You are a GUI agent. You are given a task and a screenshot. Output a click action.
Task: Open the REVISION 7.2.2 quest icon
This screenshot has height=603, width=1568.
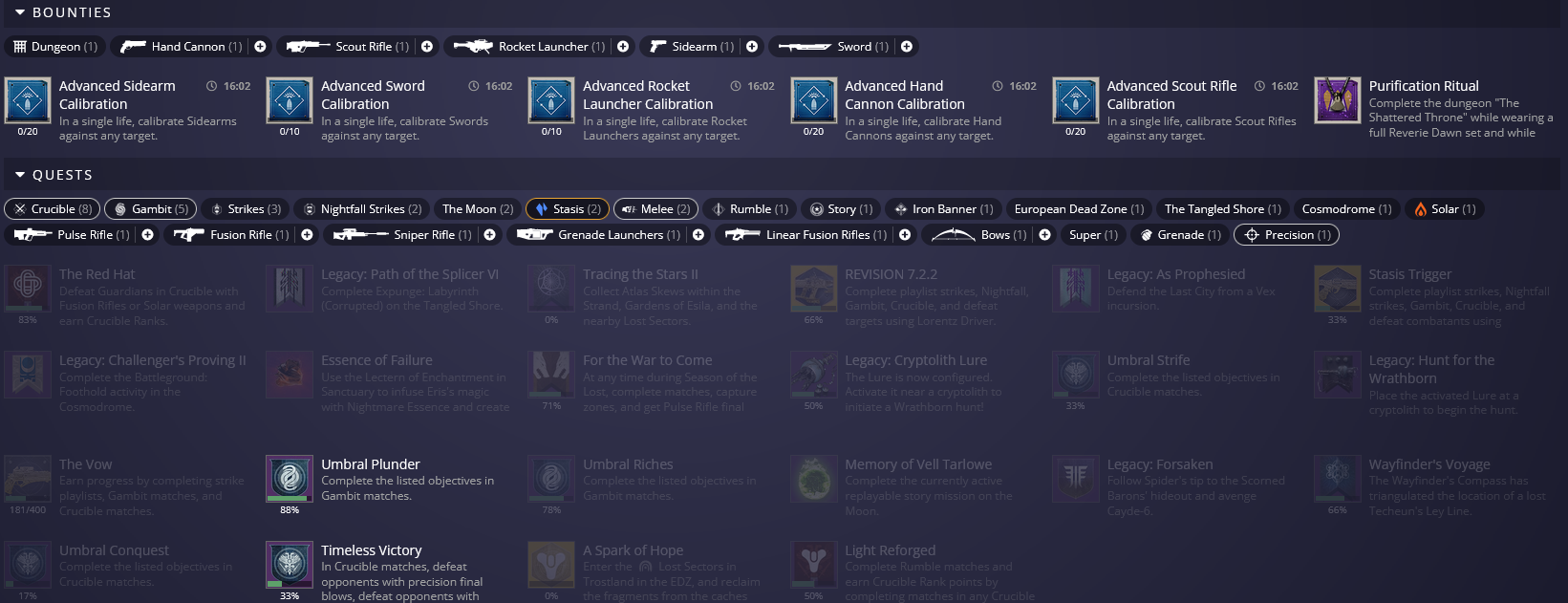click(x=814, y=289)
